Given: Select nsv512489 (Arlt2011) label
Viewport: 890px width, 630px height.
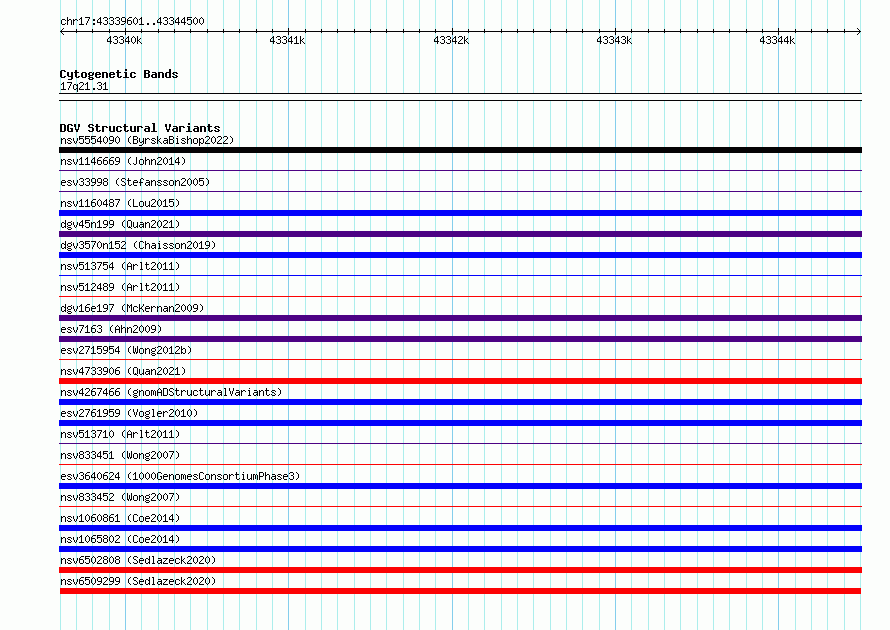Looking at the screenshot, I should pyautogui.click(x=120, y=287).
